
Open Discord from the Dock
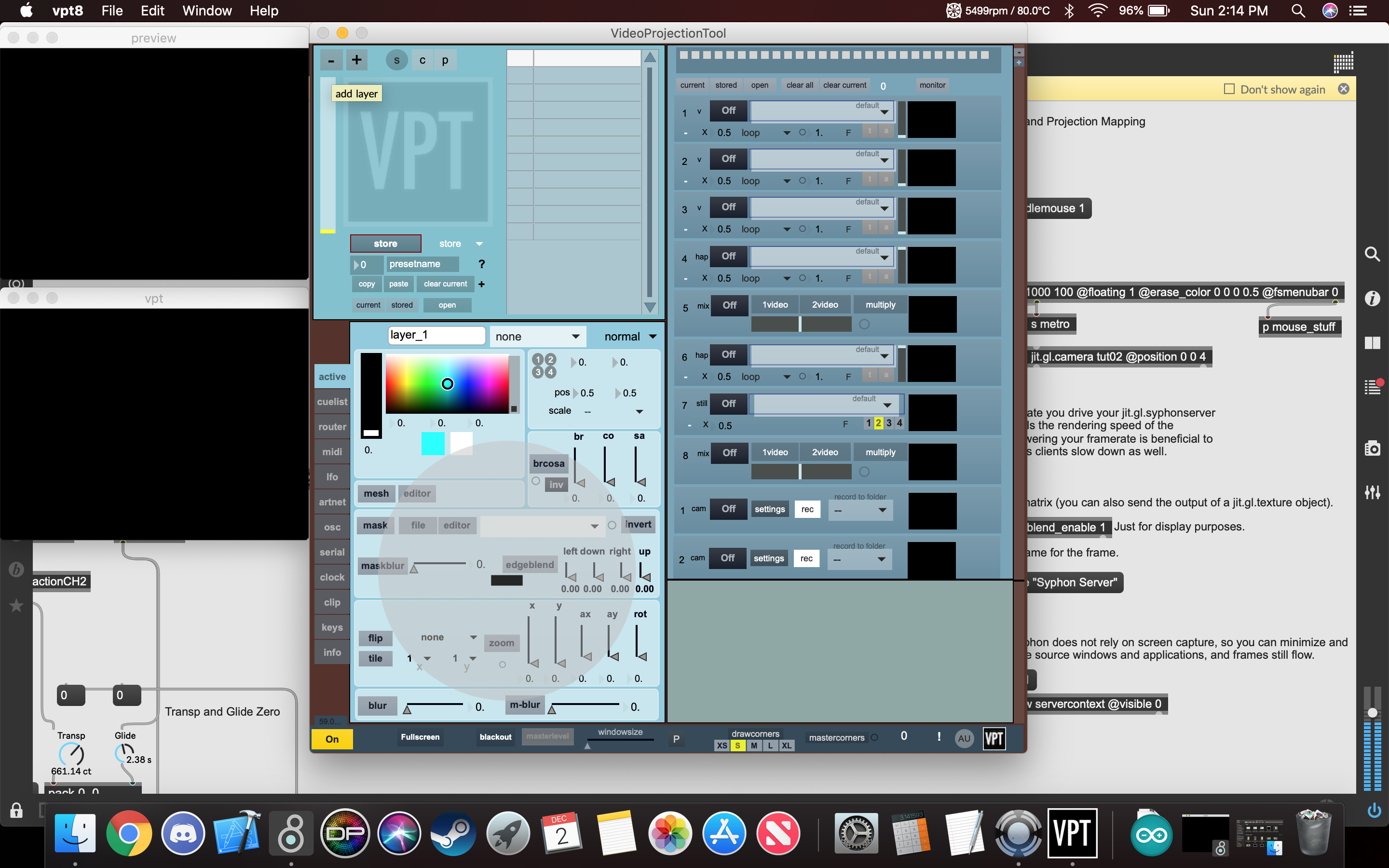click(x=183, y=833)
